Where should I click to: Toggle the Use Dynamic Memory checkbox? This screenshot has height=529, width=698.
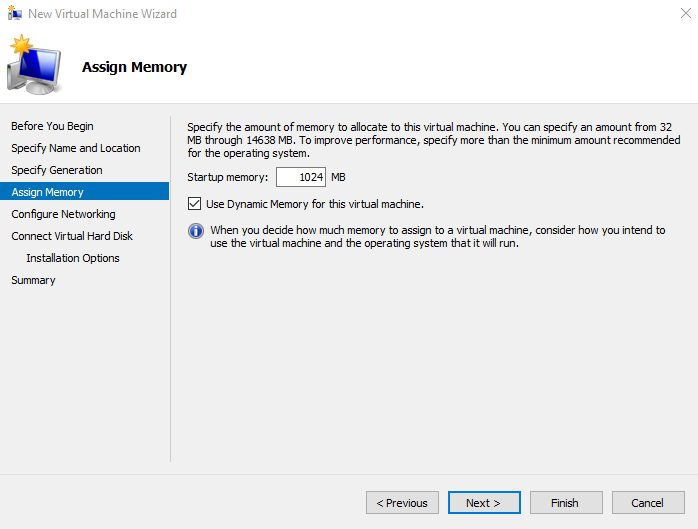click(195, 204)
